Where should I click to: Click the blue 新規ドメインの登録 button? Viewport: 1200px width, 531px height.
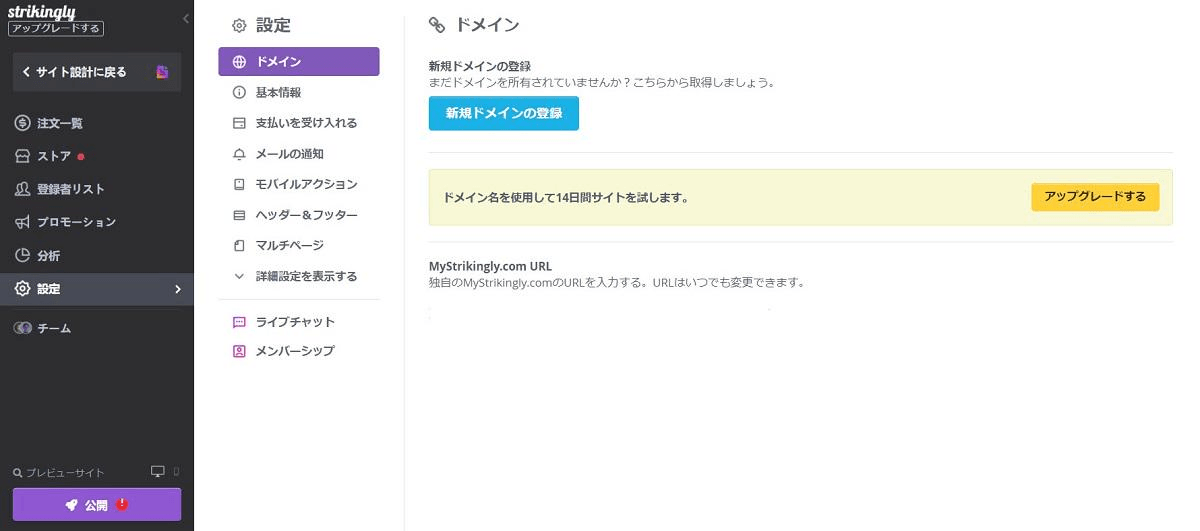pos(504,114)
